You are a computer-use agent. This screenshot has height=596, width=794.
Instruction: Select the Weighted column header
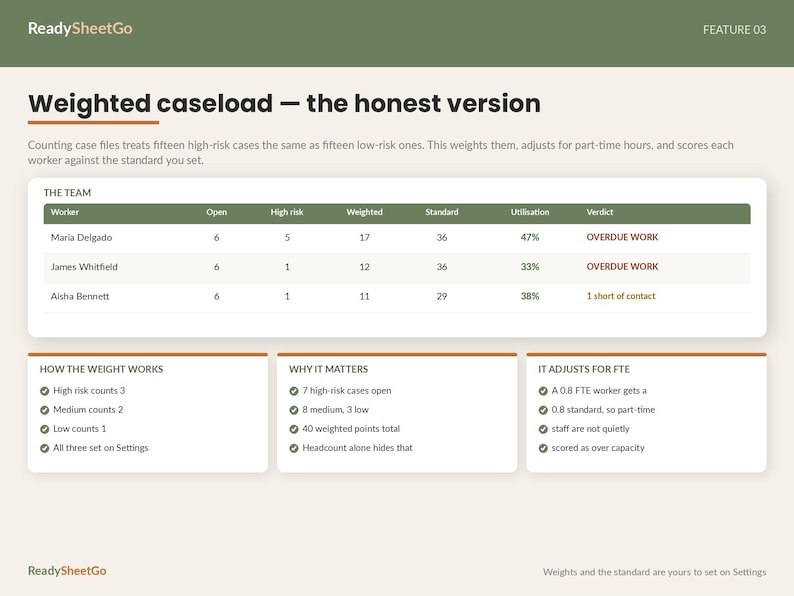(x=365, y=212)
